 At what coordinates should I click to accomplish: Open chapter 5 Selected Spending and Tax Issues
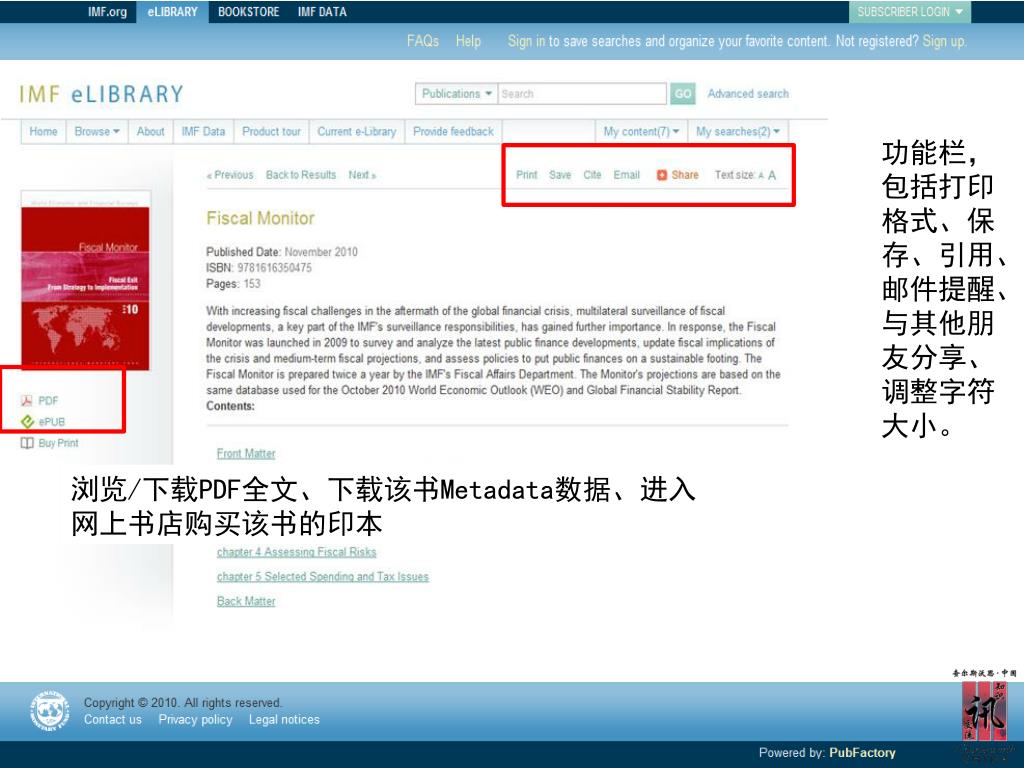323,577
